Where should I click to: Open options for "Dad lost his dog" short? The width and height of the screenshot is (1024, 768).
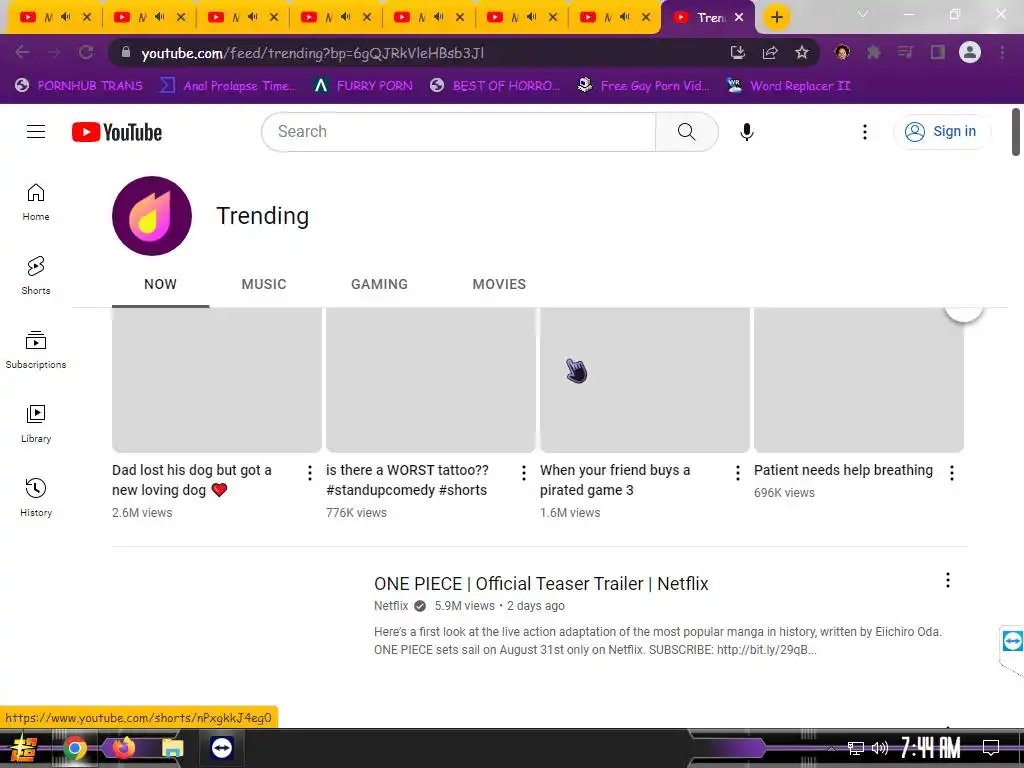[x=310, y=473]
